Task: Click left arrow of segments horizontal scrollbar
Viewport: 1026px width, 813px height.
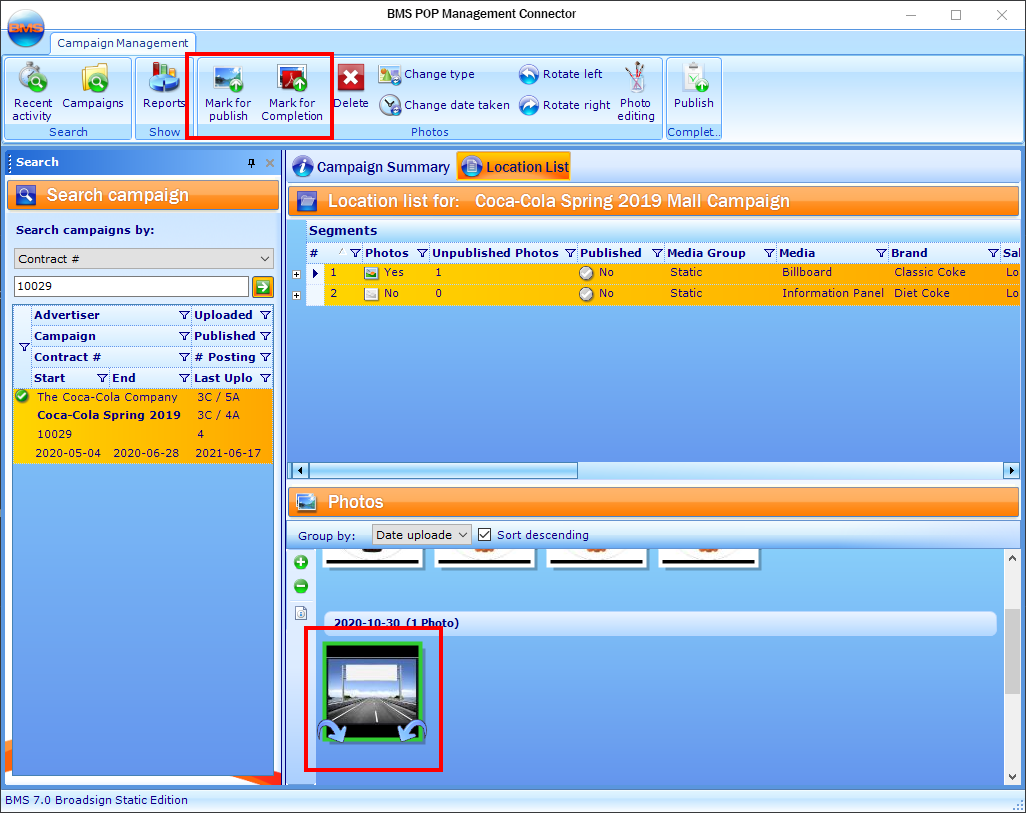Action: click(300, 470)
